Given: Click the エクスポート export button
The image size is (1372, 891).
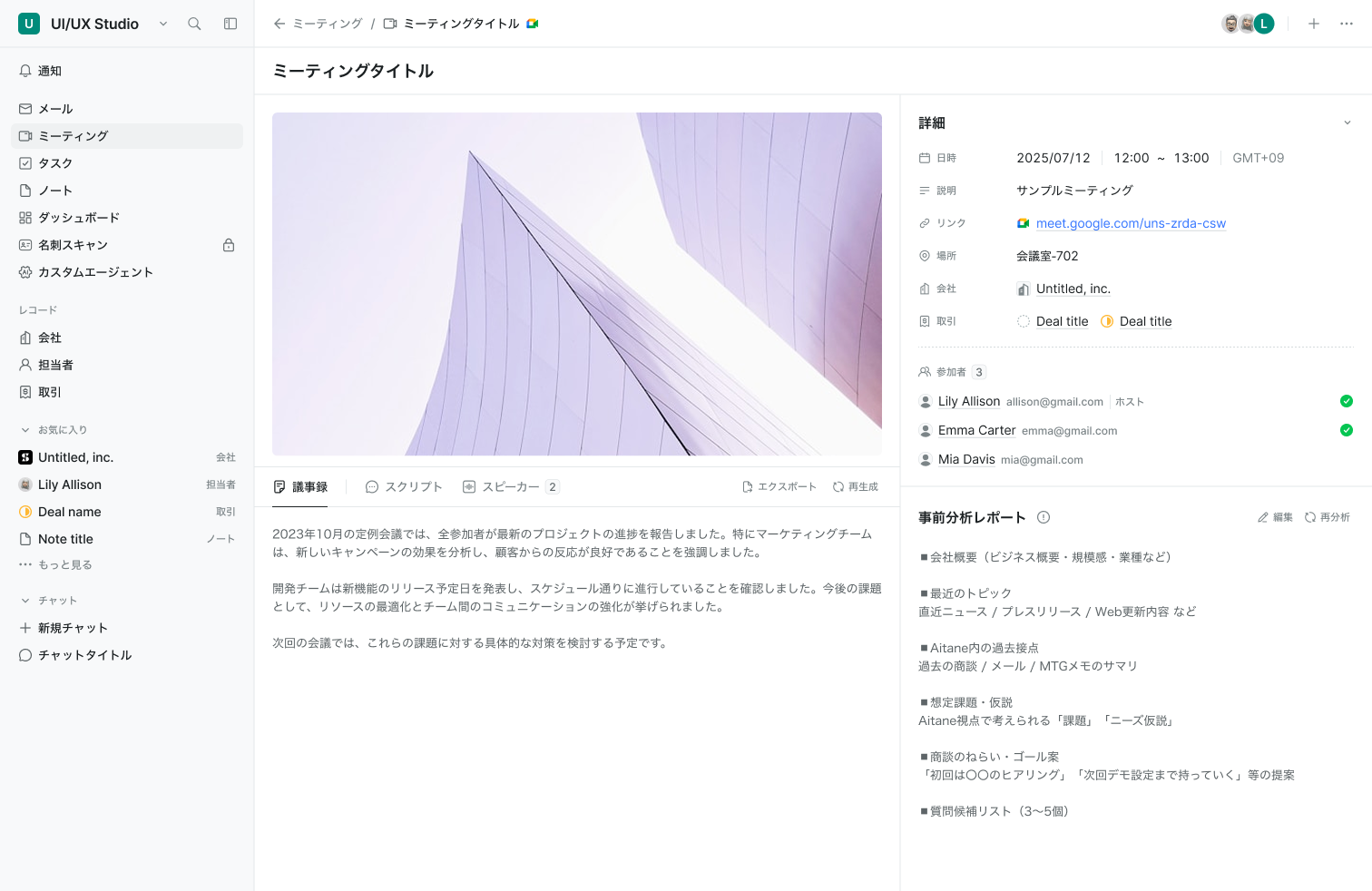Looking at the screenshot, I should [x=779, y=487].
